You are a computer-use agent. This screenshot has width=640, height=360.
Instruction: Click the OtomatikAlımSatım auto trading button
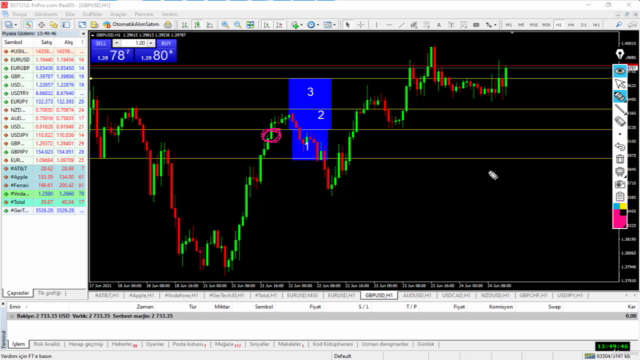tap(132, 25)
